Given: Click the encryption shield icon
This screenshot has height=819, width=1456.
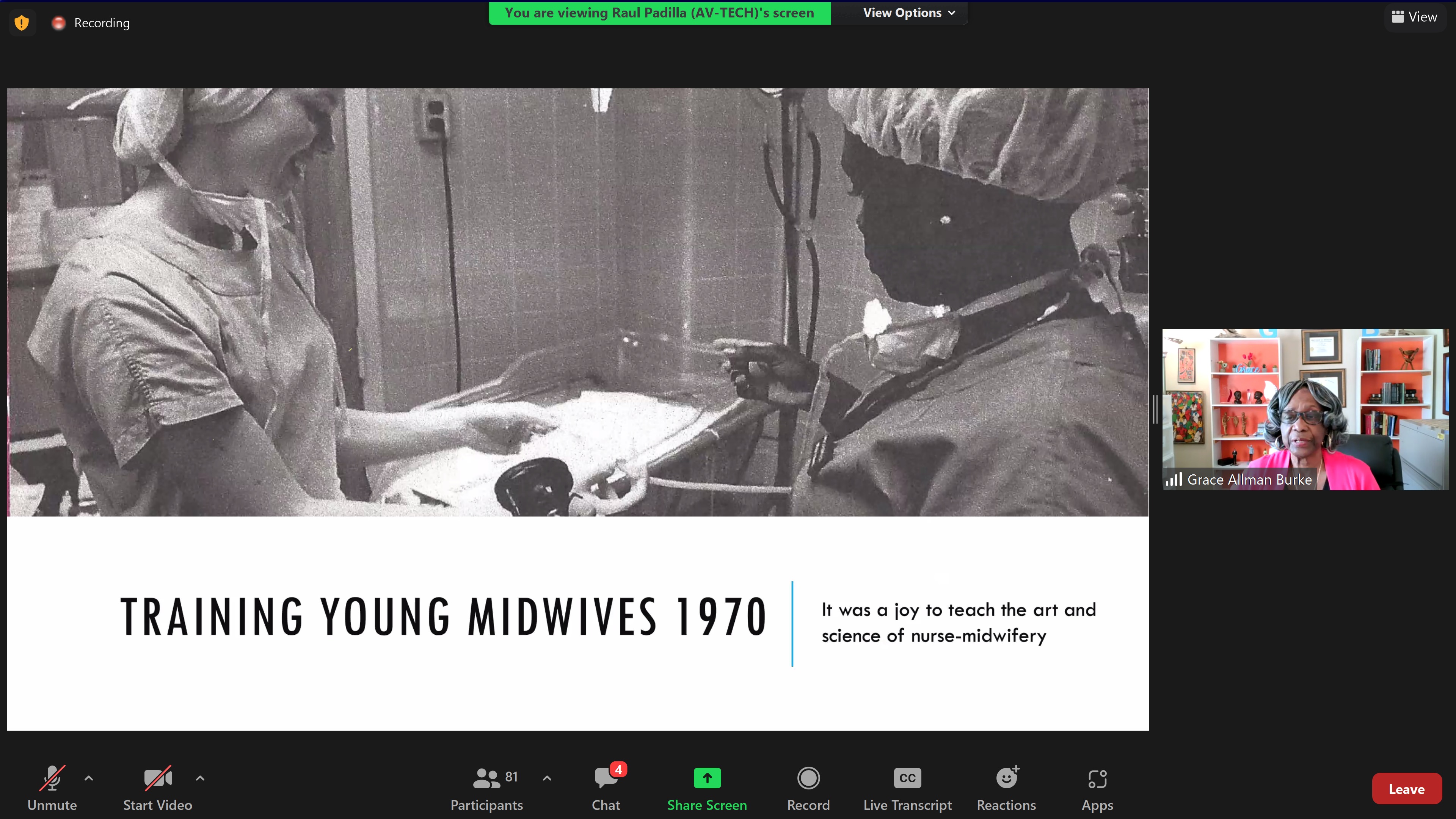Looking at the screenshot, I should coord(22,23).
